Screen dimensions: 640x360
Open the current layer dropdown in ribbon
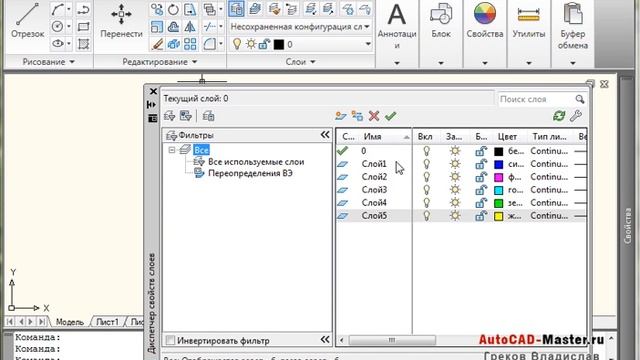point(367,44)
